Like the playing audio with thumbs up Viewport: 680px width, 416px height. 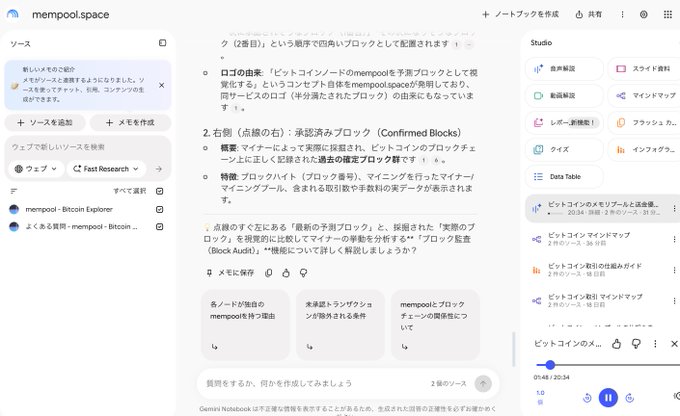[616, 344]
